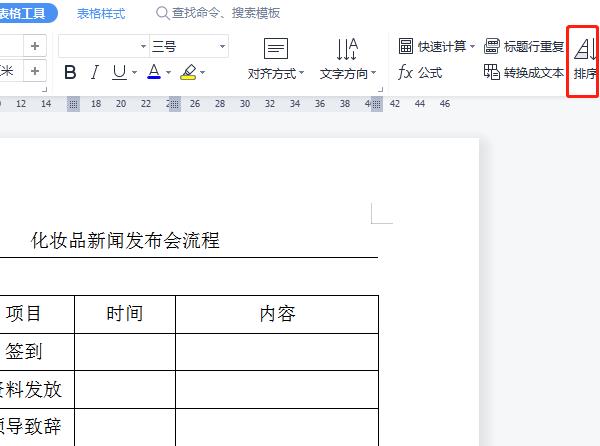The width and height of the screenshot is (600, 446).
Task: Open the underline style dropdown arrow
Action: point(134,72)
